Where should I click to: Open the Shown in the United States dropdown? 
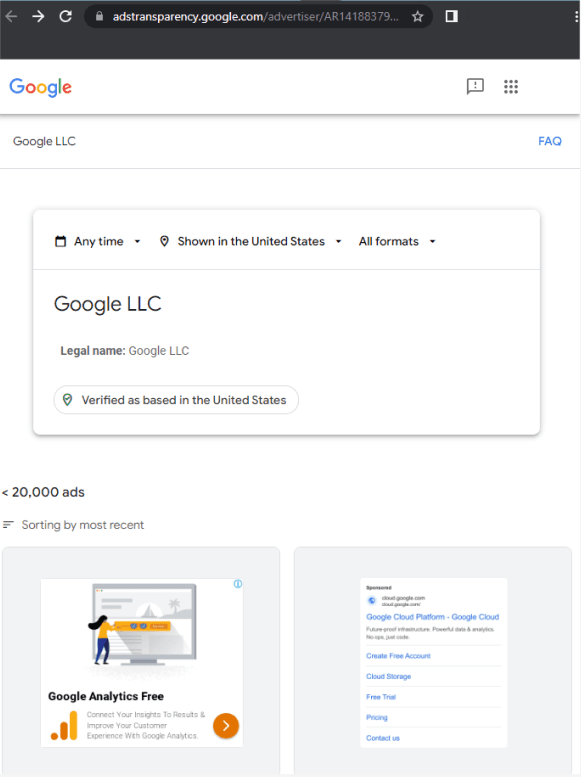point(251,241)
